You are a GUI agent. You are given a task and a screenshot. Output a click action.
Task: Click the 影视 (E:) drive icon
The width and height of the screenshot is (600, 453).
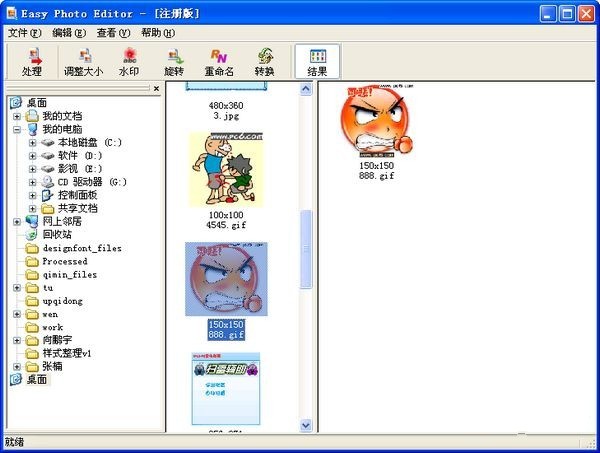coord(47,169)
